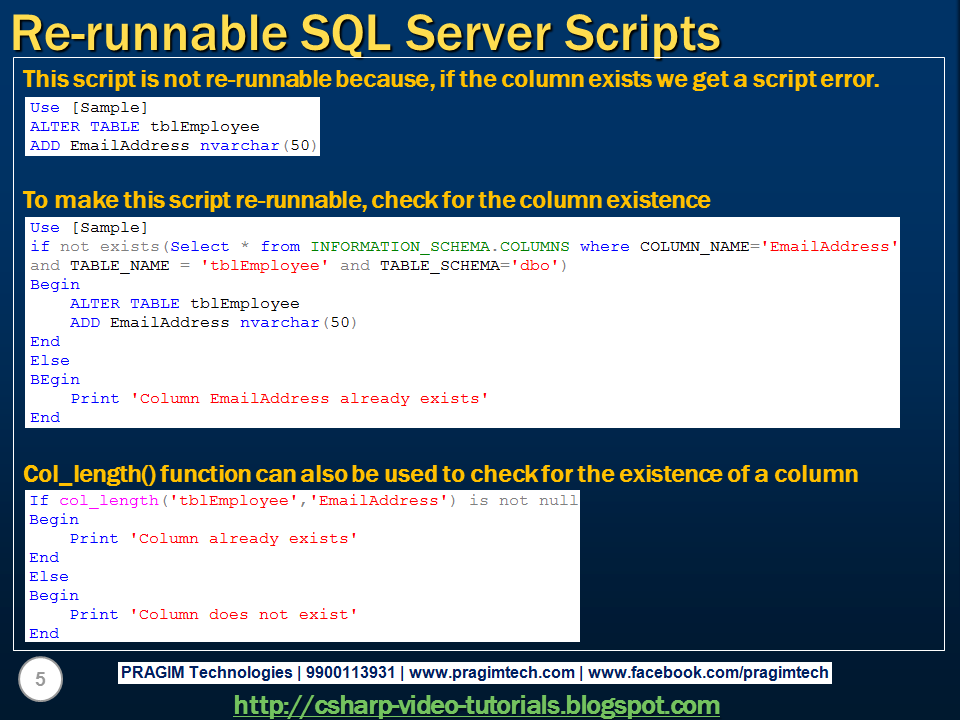Select the slide number 5 circle
Image resolution: width=960 pixels, height=720 pixels.
point(40,679)
